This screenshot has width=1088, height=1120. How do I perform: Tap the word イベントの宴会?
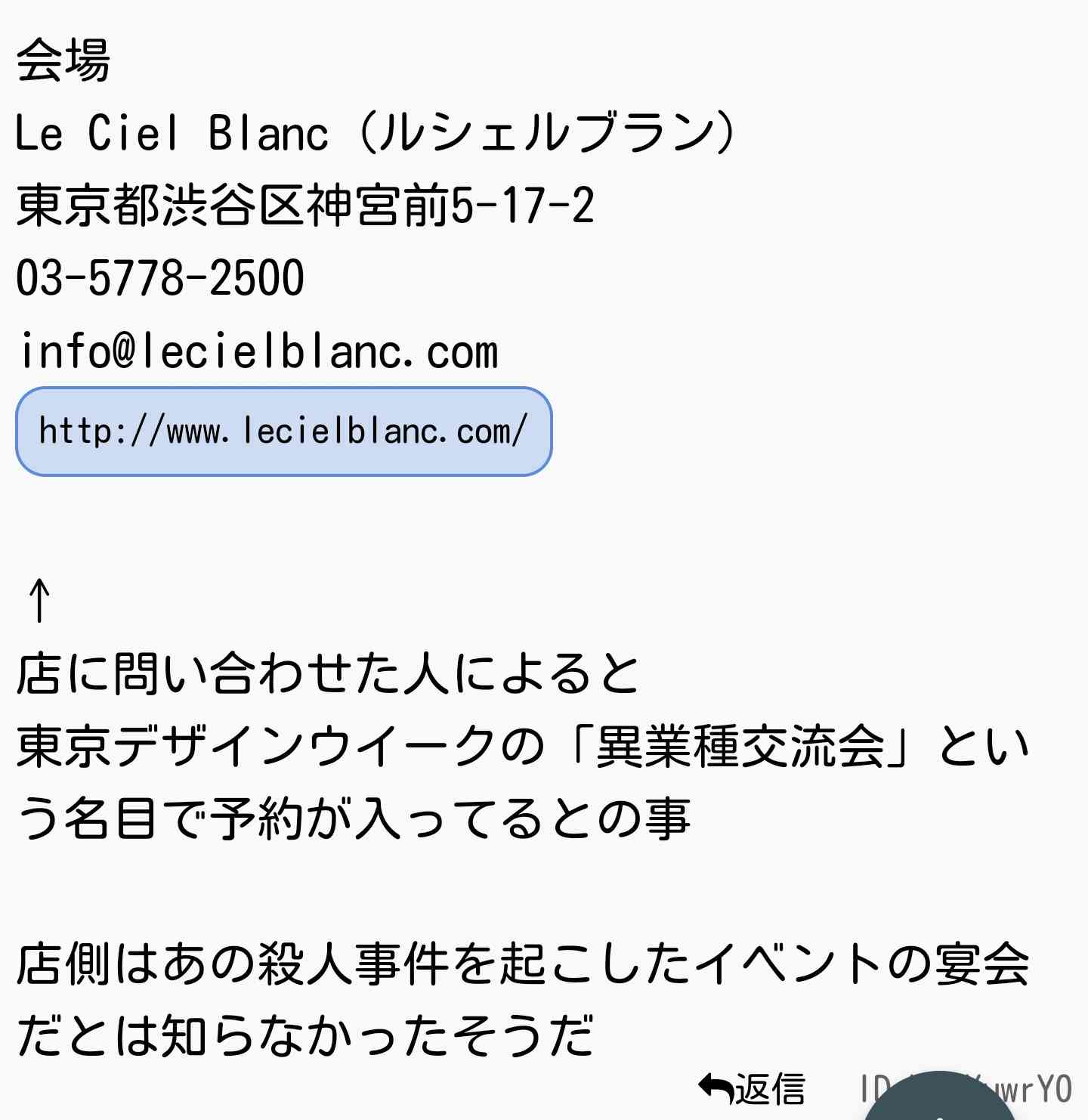tap(861, 964)
